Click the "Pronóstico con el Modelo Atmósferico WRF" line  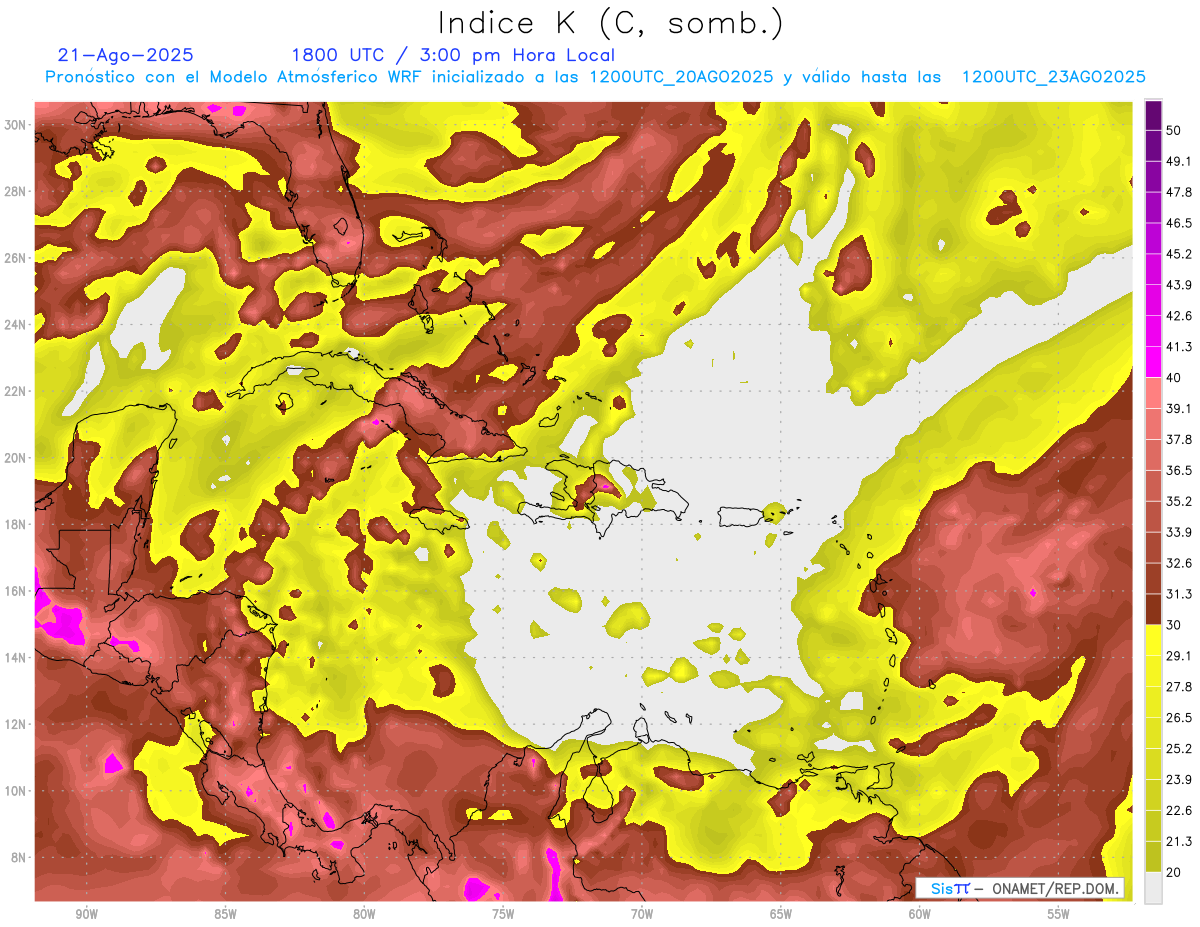[x=595, y=77]
